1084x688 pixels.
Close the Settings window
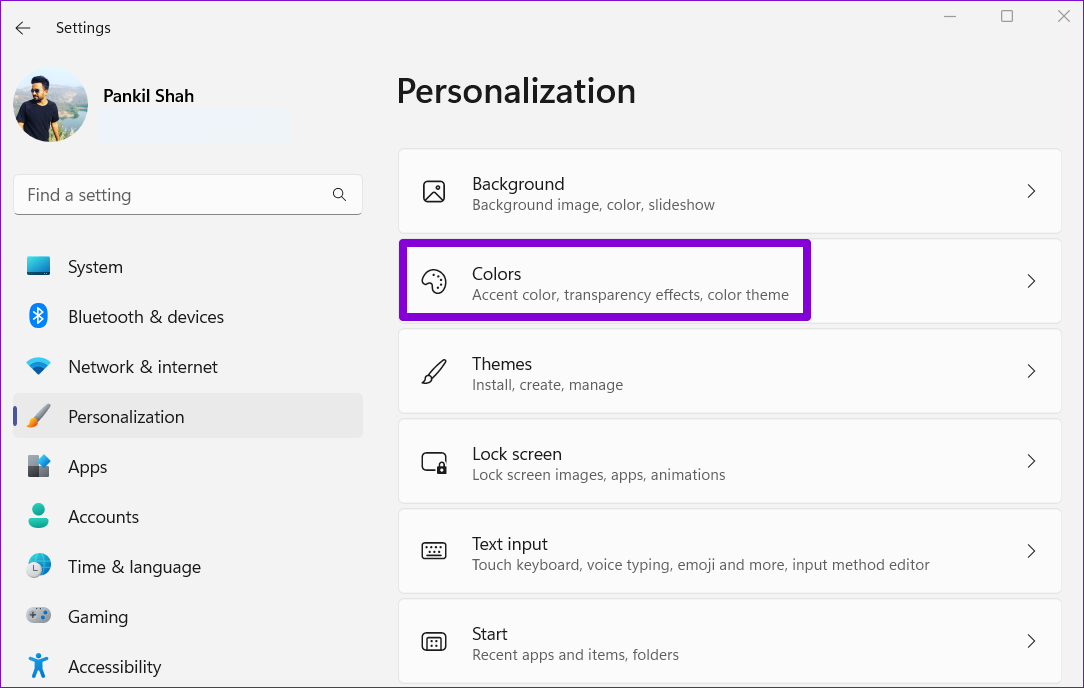(x=1063, y=16)
